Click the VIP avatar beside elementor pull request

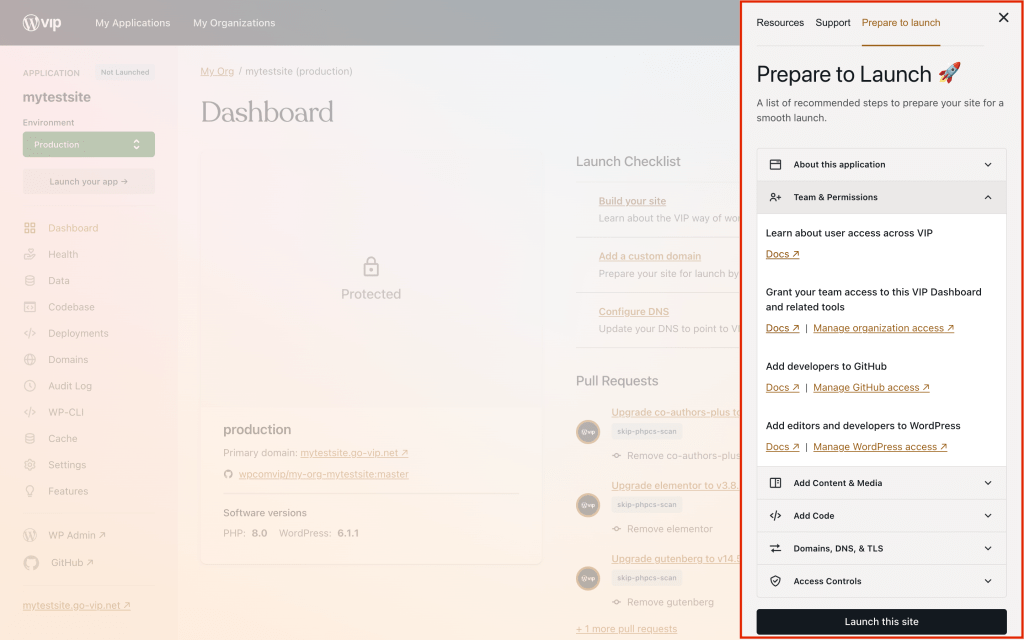tap(588, 505)
